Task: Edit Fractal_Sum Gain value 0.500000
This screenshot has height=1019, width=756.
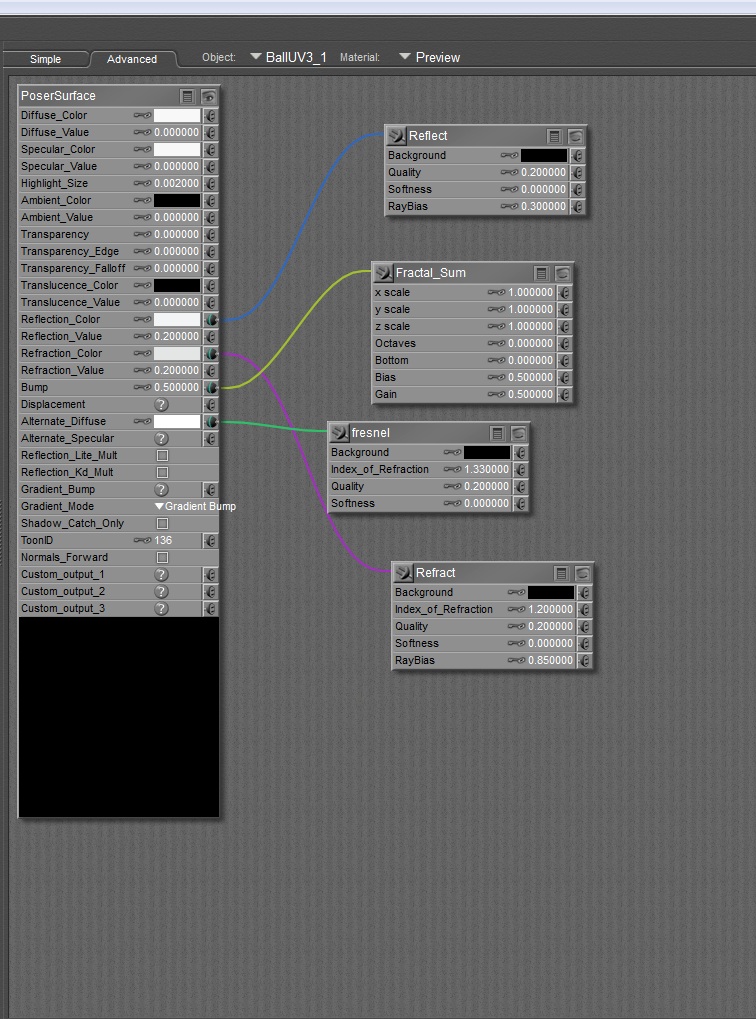Action: click(x=530, y=394)
